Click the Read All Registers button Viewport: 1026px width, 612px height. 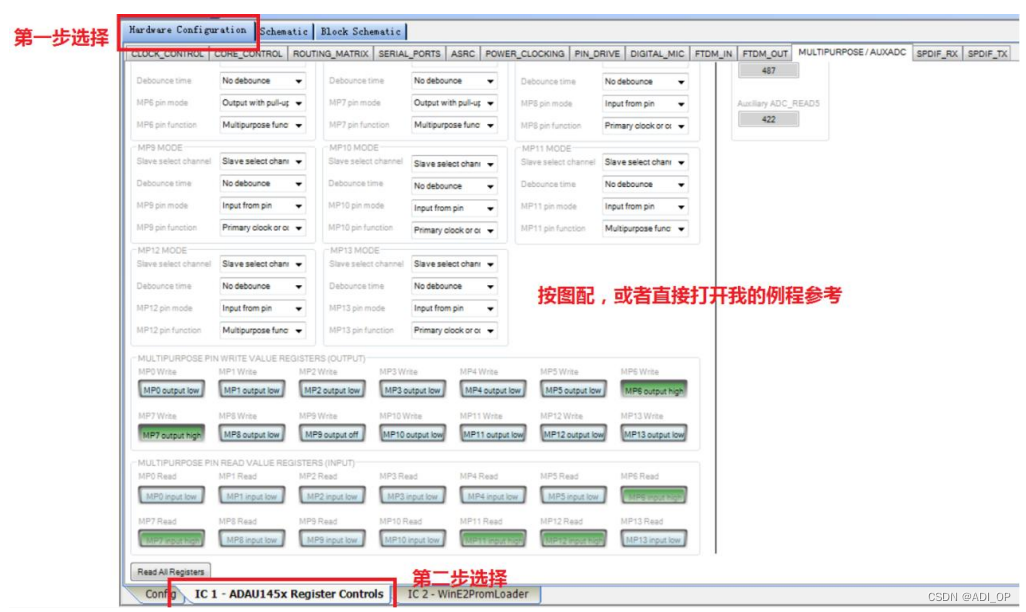pyautogui.click(x=171, y=571)
